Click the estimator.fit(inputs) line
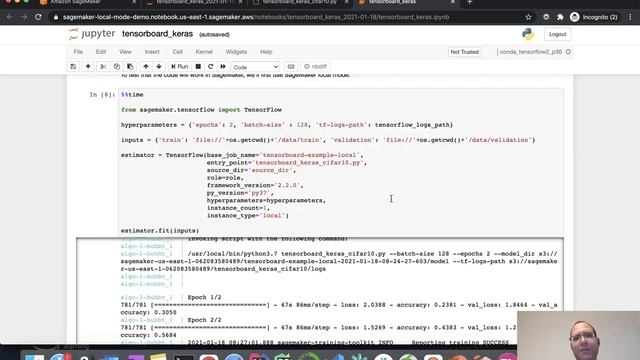640x360 pixels. [160, 231]
